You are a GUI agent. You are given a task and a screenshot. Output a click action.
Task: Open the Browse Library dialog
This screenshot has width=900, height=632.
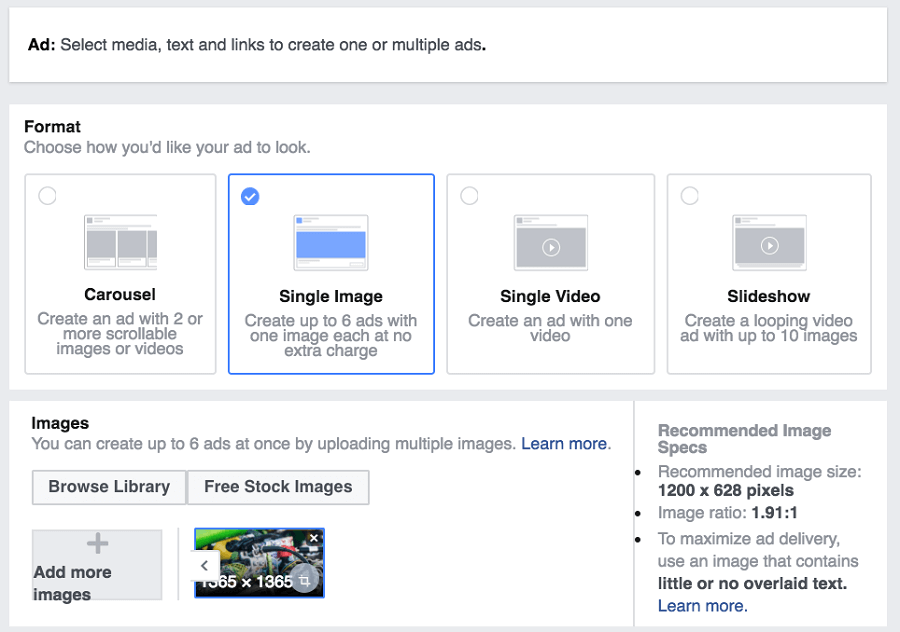point(108,487)
